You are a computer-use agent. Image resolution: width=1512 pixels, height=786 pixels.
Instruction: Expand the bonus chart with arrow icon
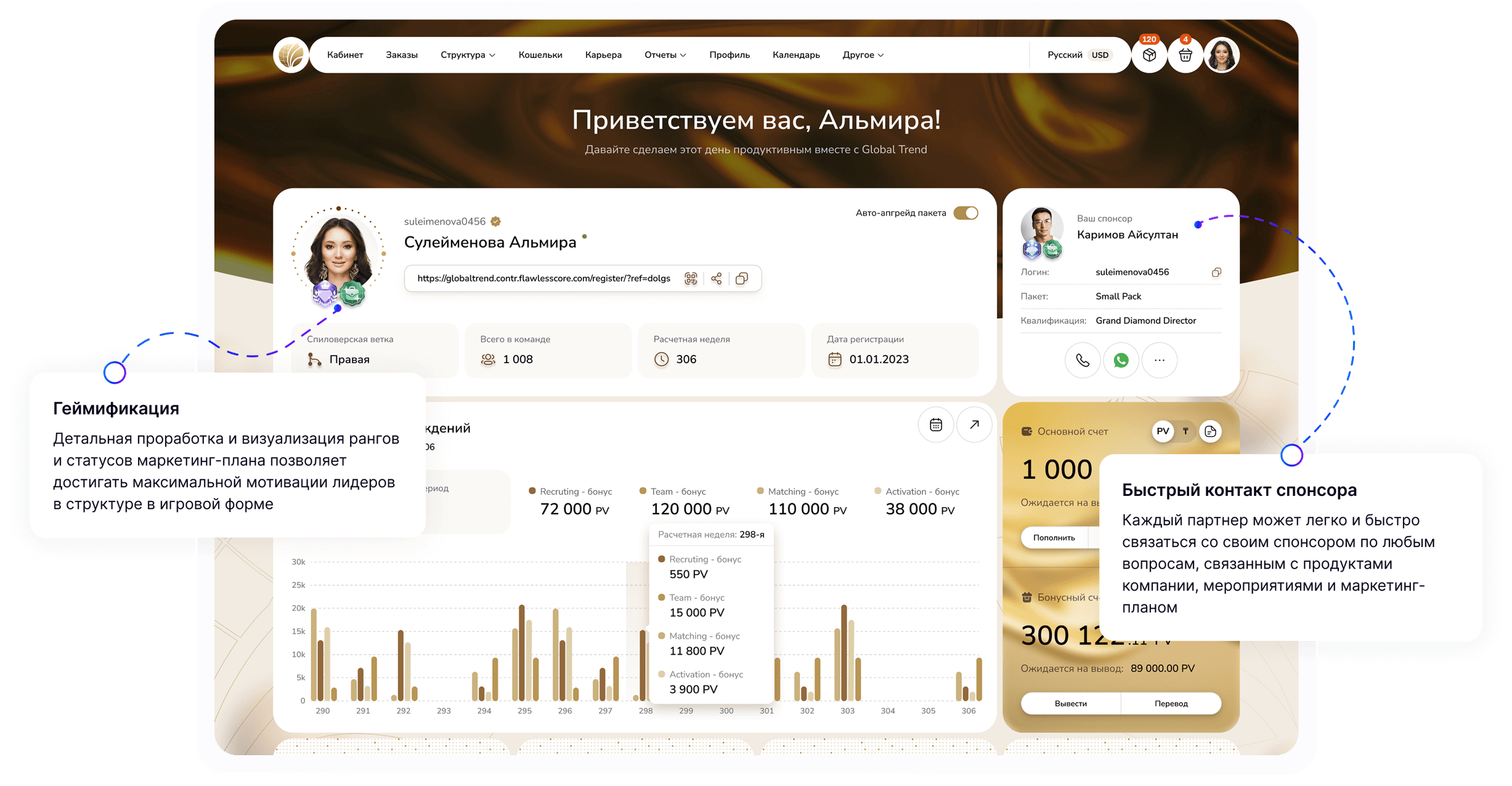974,424
